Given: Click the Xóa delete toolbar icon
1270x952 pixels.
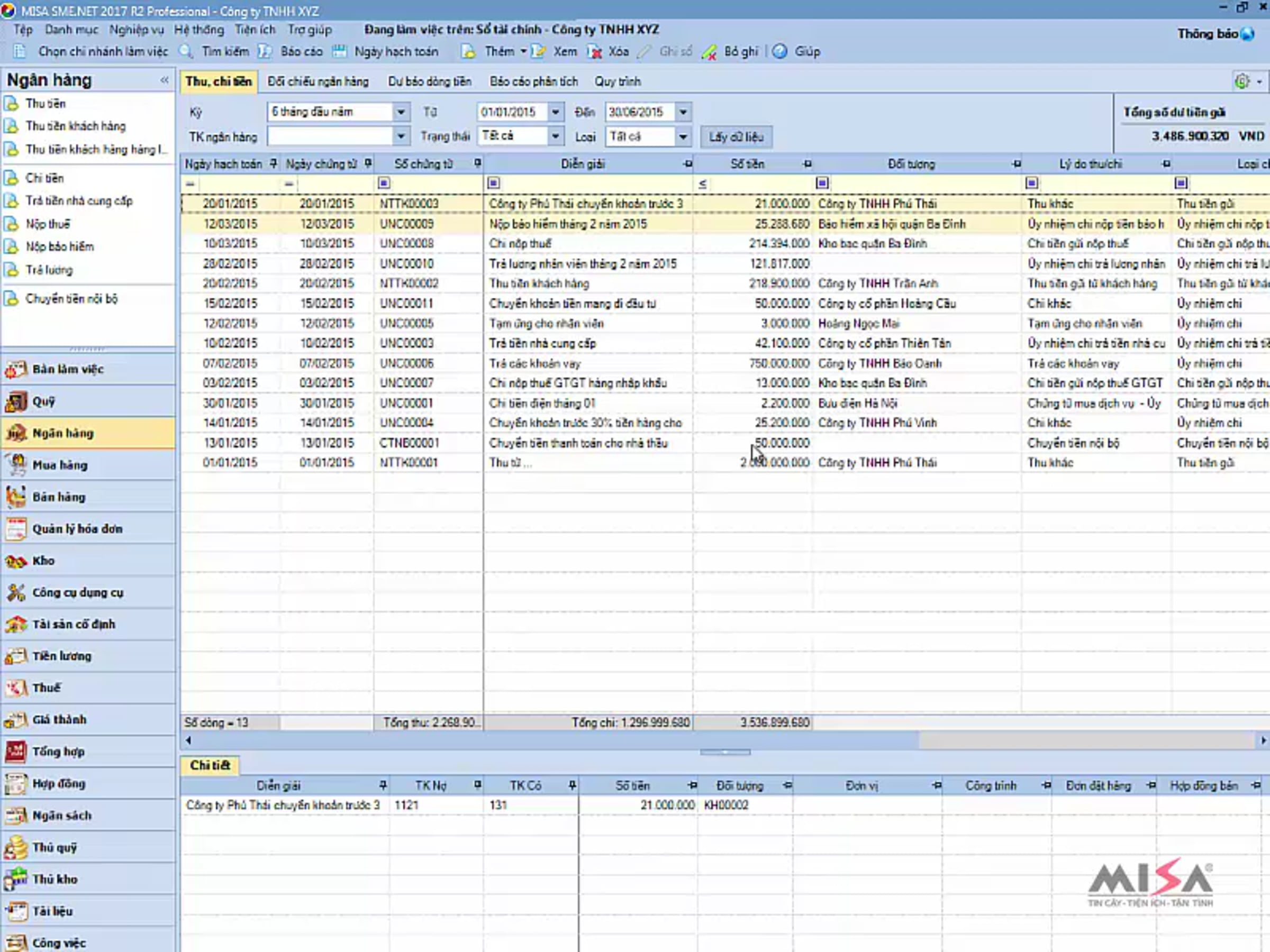Looking at the screenshot, I should 594,52.
